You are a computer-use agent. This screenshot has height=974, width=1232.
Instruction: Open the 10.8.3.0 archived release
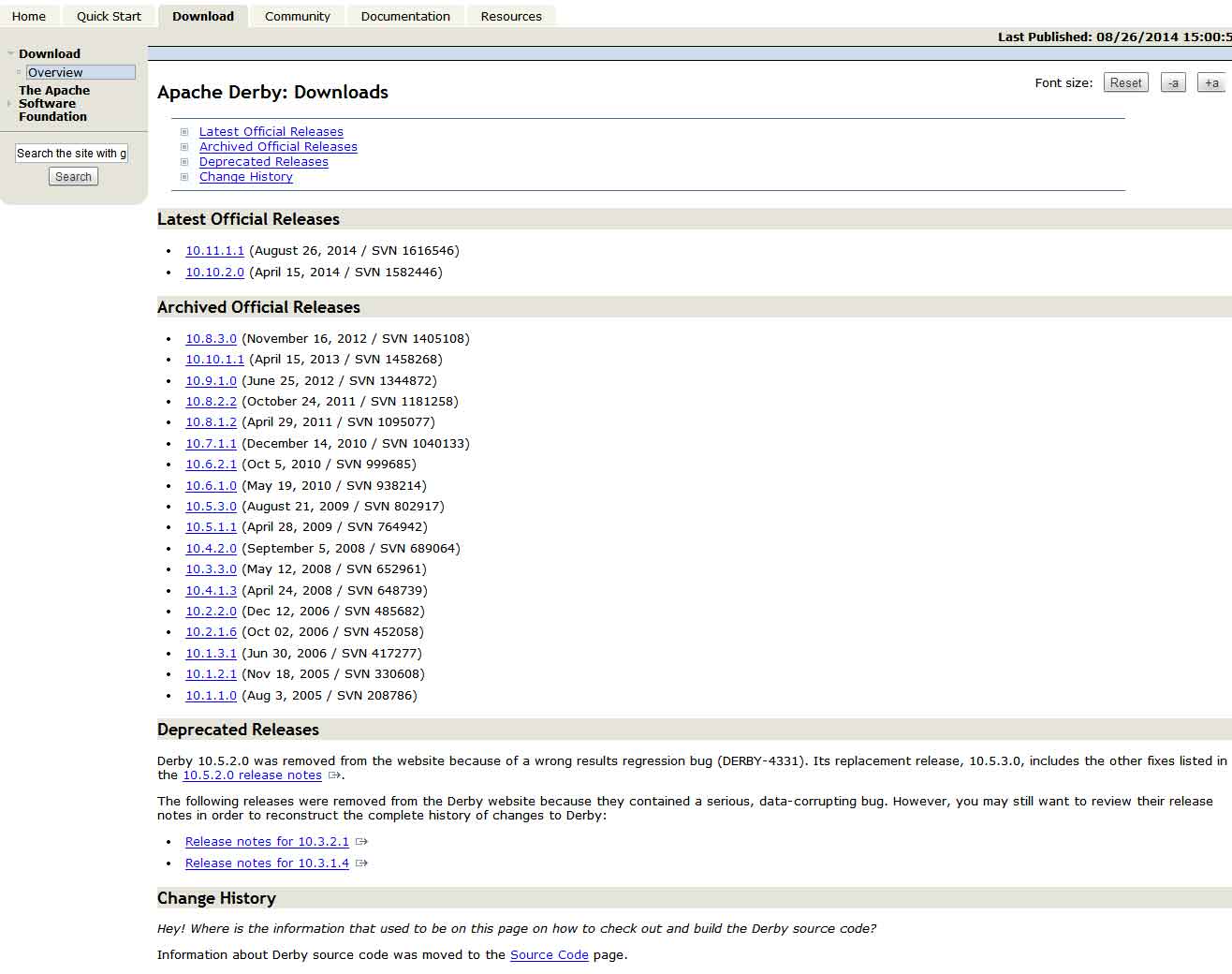[211, 339]
